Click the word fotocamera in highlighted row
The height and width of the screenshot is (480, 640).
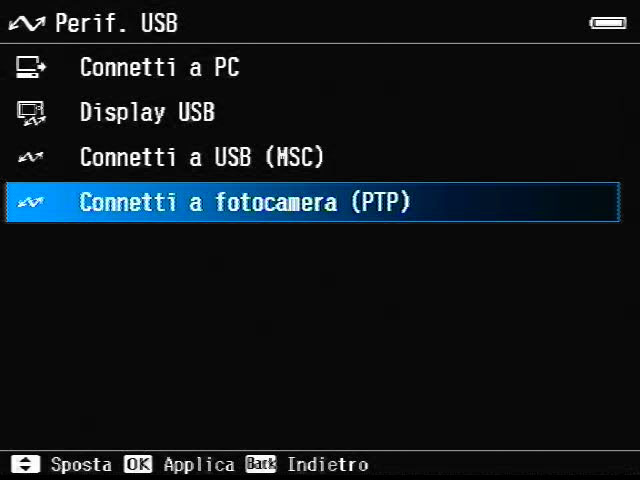[276, 202]
